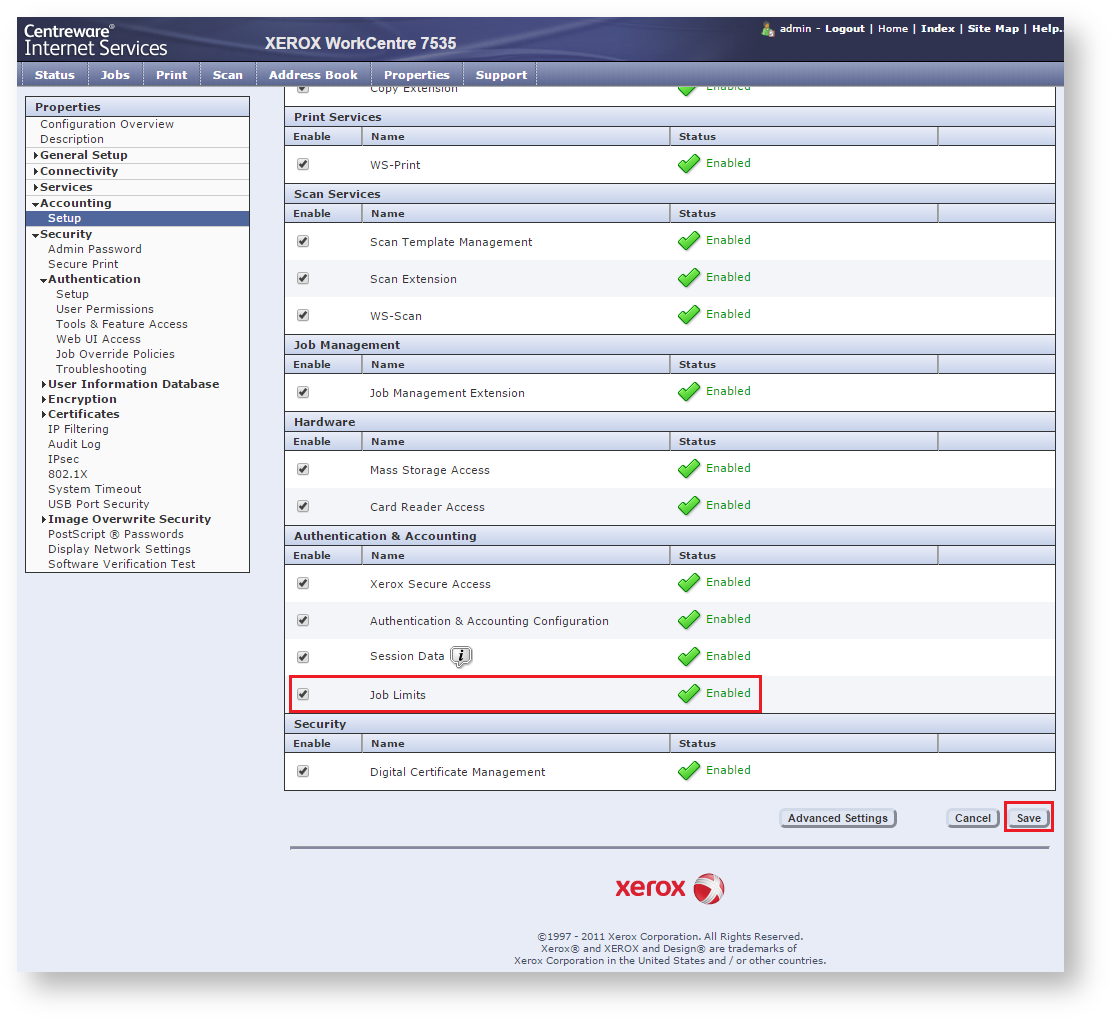Click checkmark icon for Authentication & Accounting Configuration
The height and width of the screenshot is (1020, 1112).
(689, 620)
